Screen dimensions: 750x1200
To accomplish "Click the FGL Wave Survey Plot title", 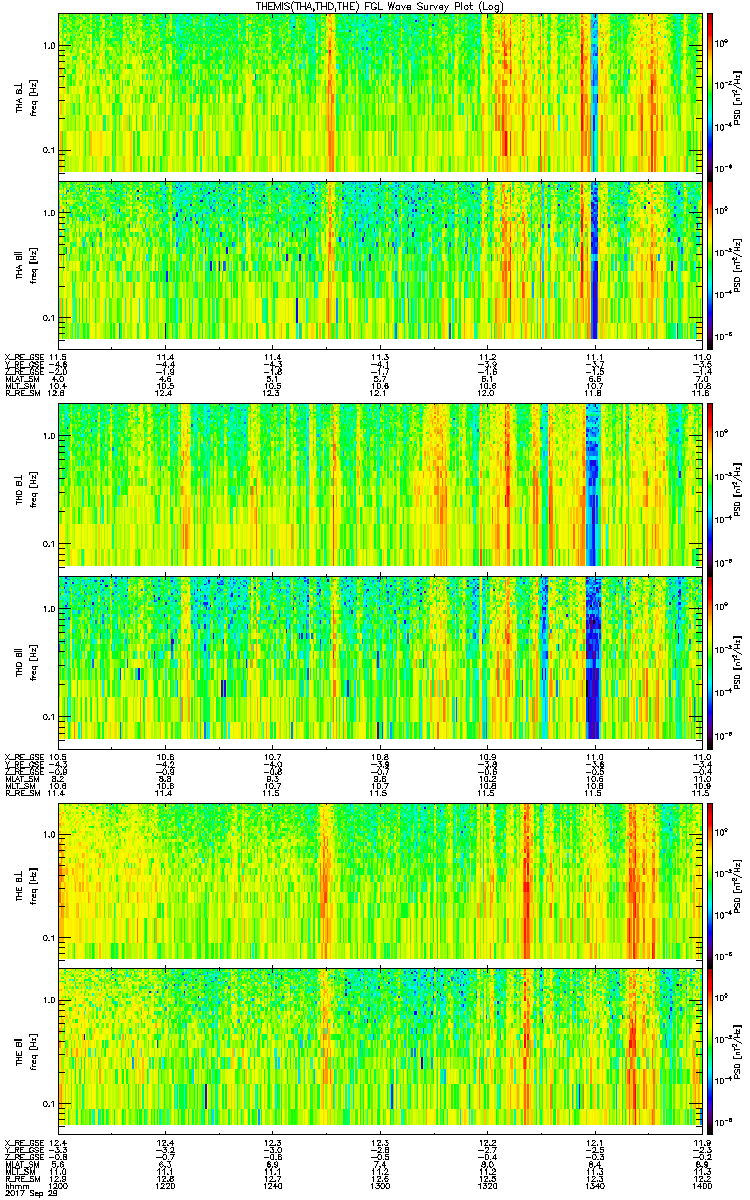I will (x=381, y=6).
